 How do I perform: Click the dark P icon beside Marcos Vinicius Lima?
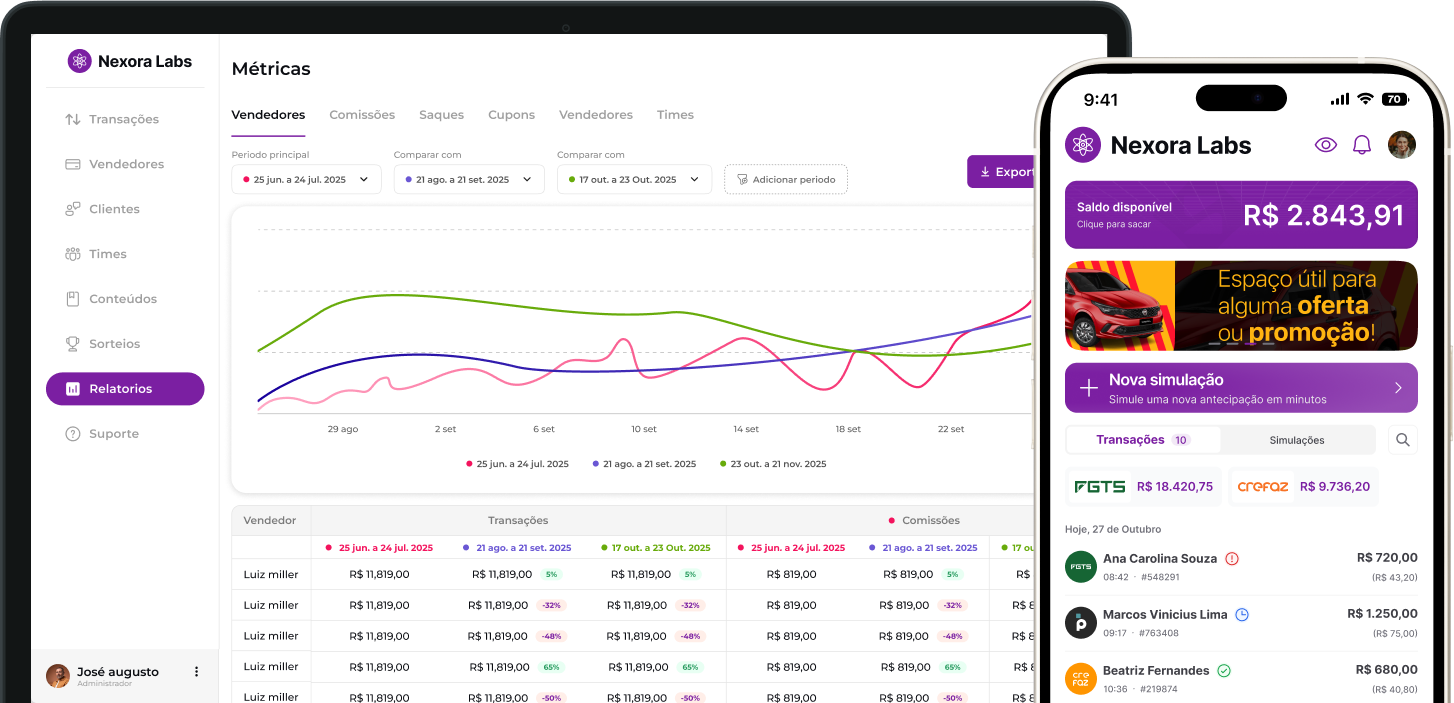point(1081,623)
